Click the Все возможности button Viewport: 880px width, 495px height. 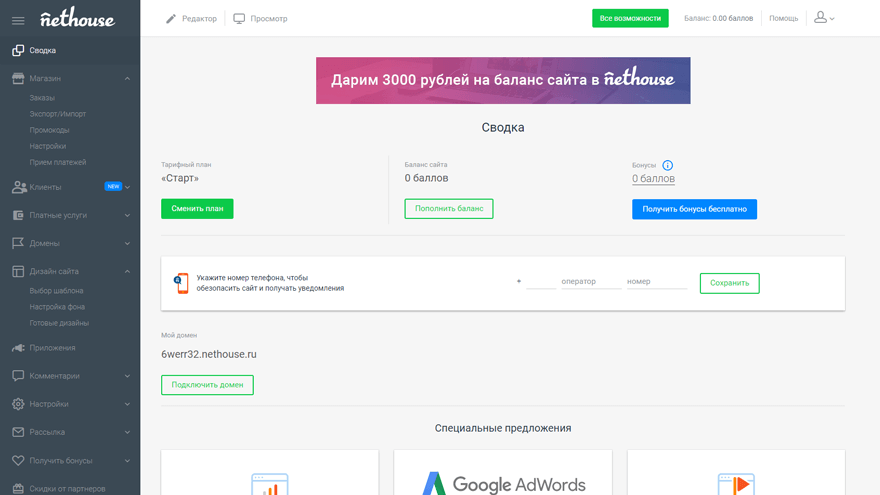(630, 18)
